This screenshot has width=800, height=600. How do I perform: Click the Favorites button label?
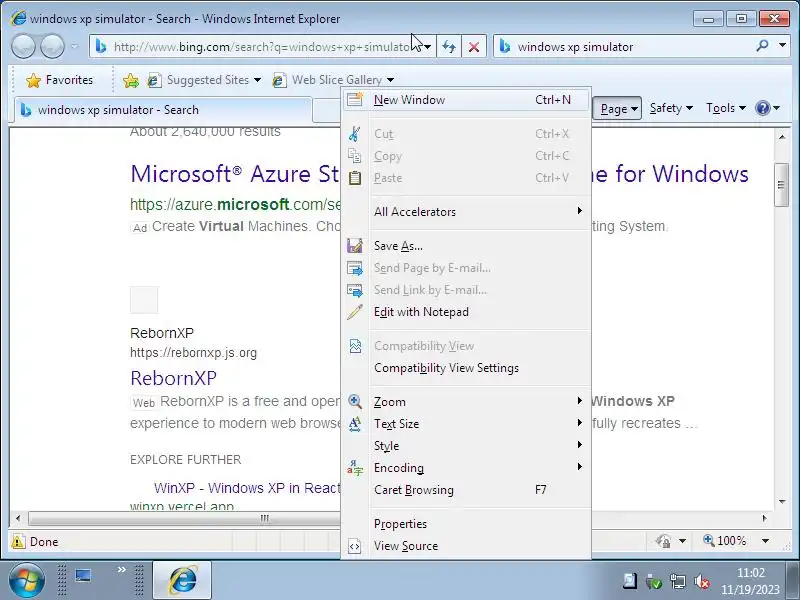tap(69, 80)
